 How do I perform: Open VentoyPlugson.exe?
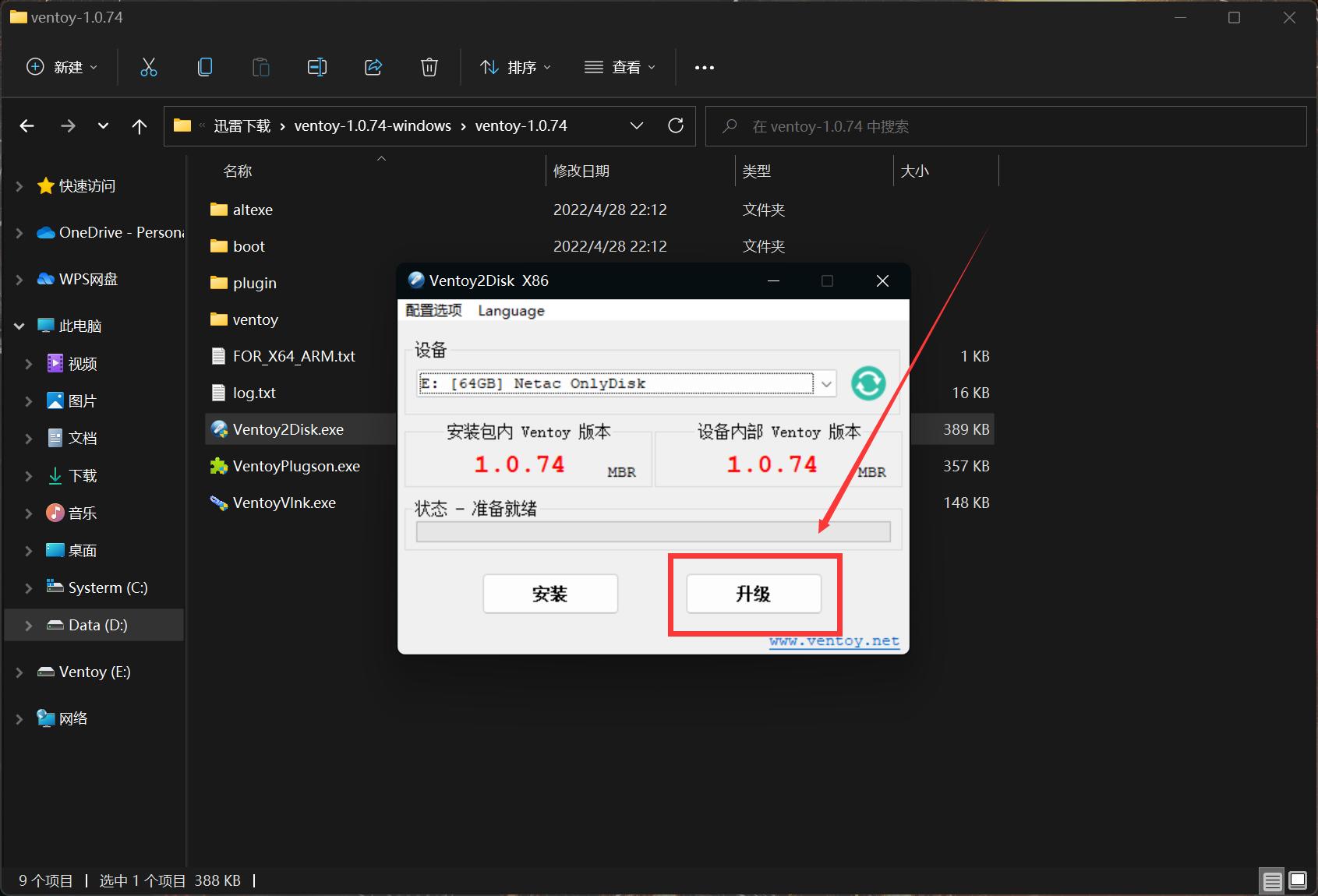pyautogui.click(x=295, y=466)
